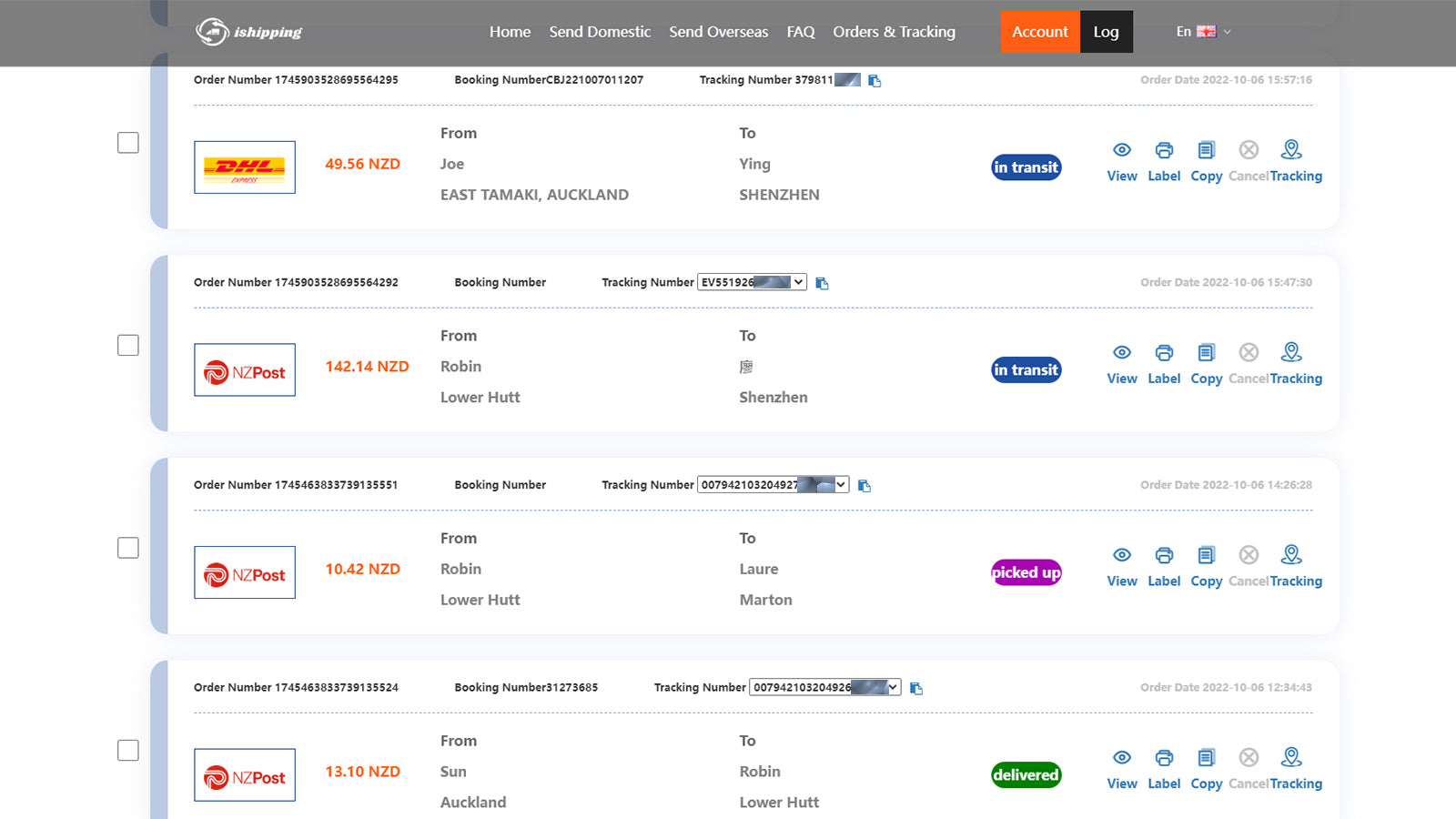The height and width of the screenshot is (819, 1456).
Task: Click the NZPost logo on delivered order
Action: pyautogui.click(x=245, y=775)
